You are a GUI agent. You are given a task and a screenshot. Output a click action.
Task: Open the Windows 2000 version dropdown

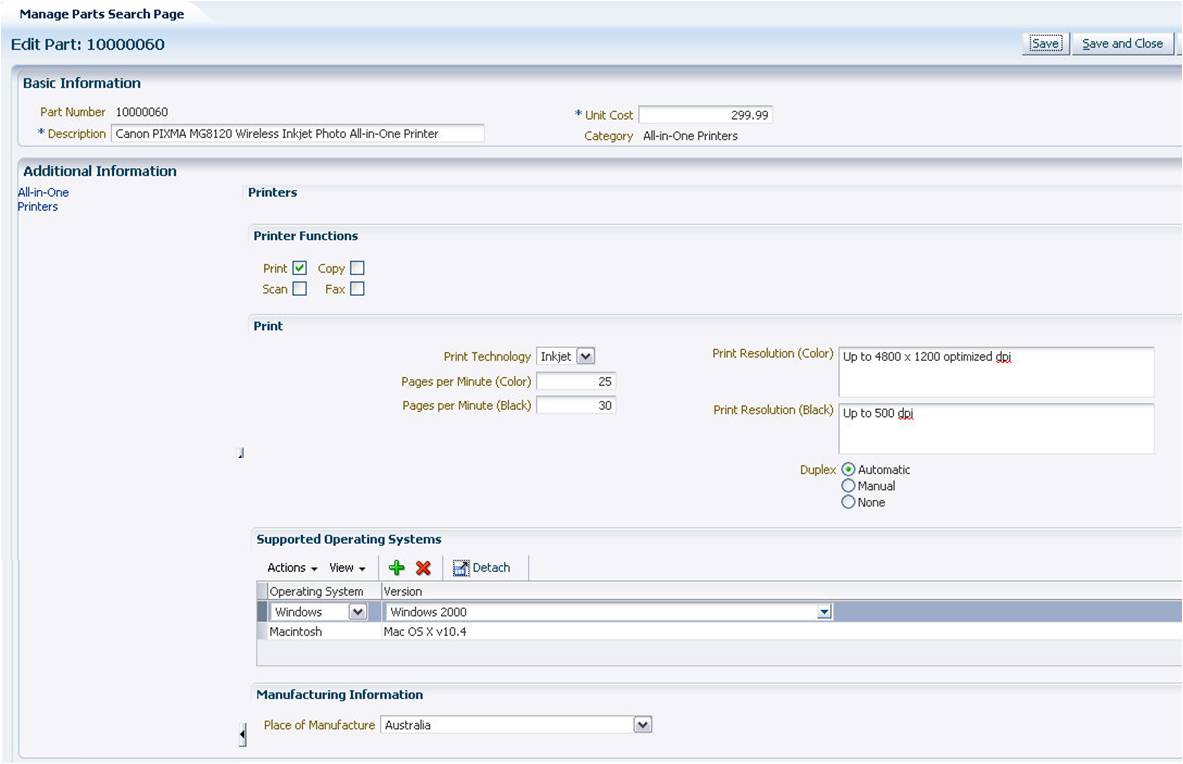point(824,612)
